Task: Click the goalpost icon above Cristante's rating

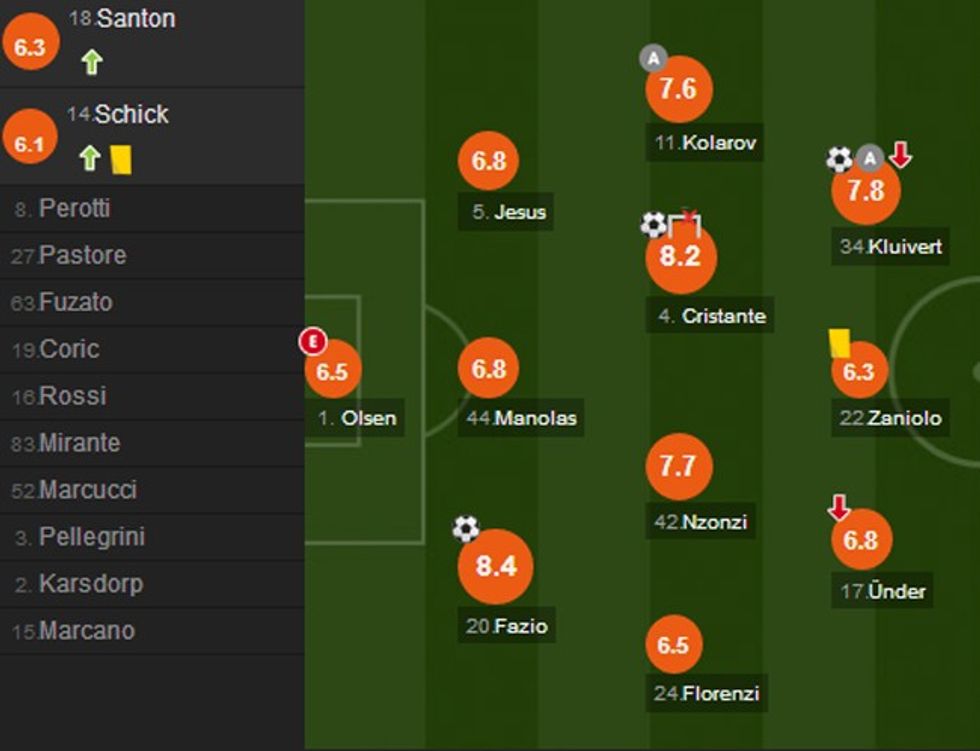Action: pos(685,222)
